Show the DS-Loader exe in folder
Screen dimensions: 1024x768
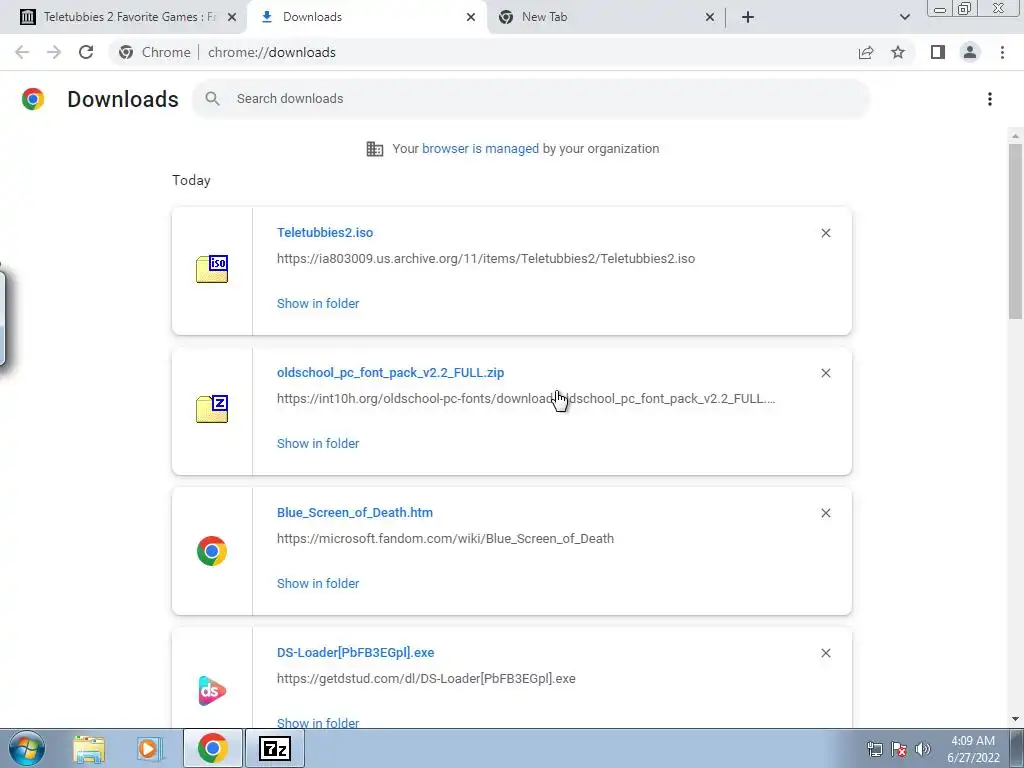click(318, 723)
